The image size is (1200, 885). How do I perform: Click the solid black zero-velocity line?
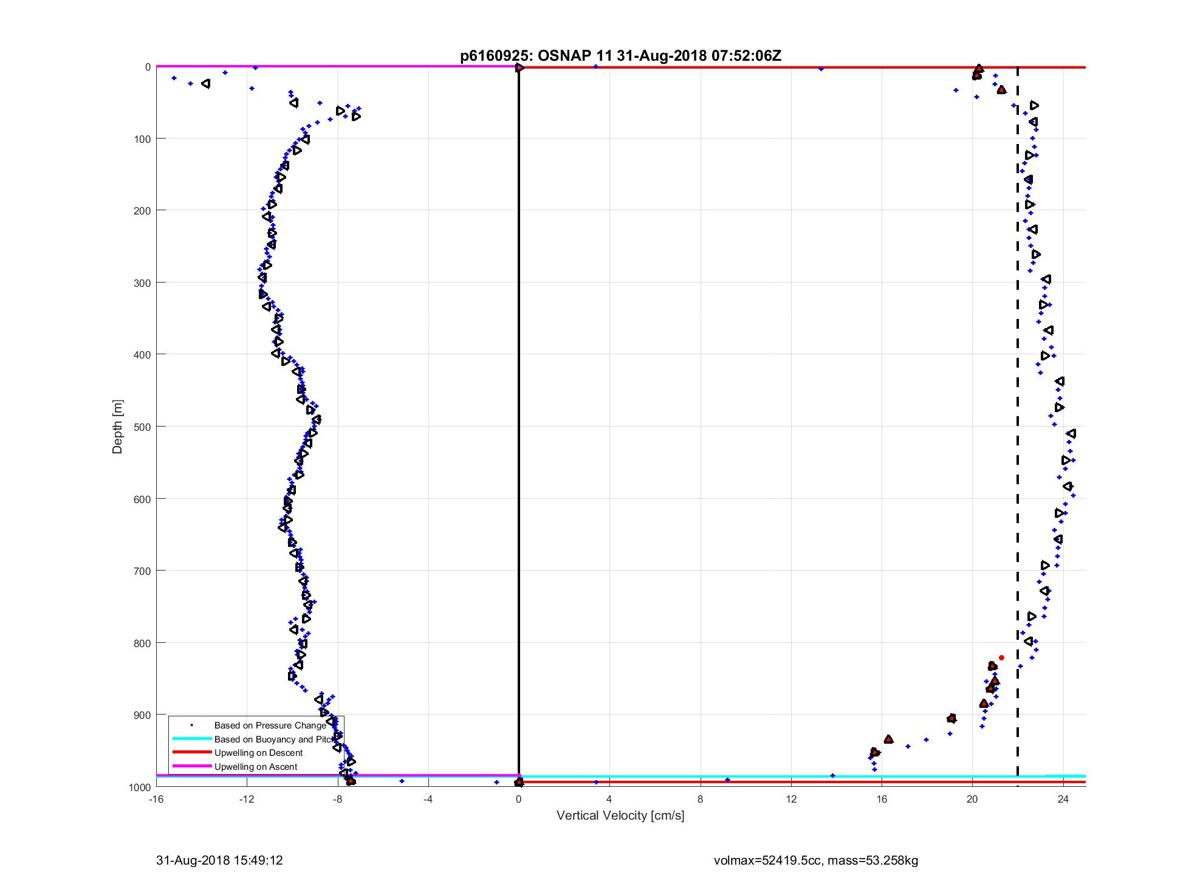click(x=519, y=425)
